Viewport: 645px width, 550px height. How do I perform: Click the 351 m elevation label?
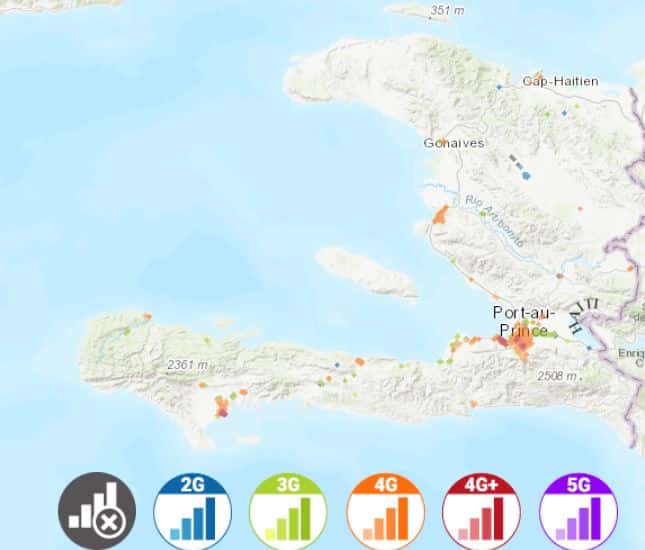pyautogui.click(x=447, y=11)
